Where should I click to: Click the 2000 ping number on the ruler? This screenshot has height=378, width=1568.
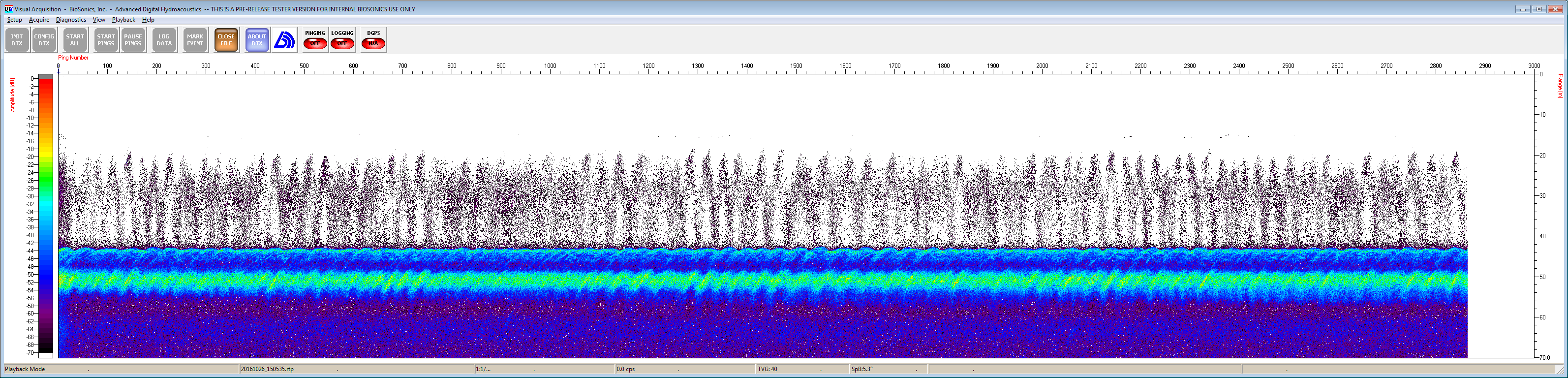pyautogui.click(x=1042, y=66)
